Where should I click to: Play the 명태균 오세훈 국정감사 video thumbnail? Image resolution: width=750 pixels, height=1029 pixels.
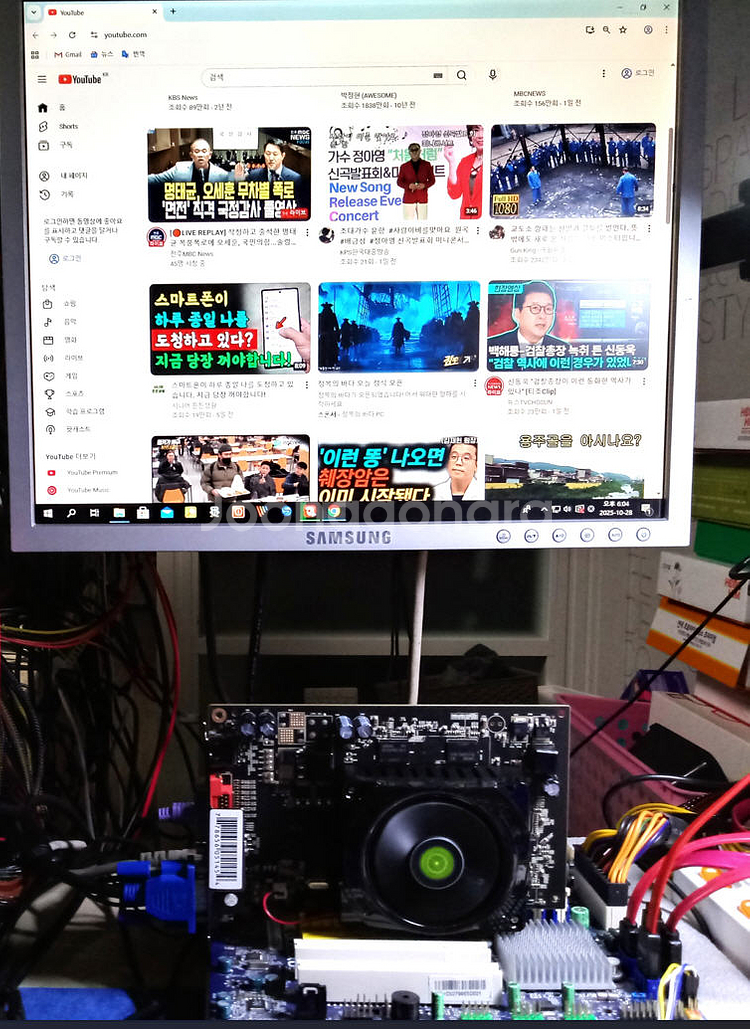click(x=229, y=175)
